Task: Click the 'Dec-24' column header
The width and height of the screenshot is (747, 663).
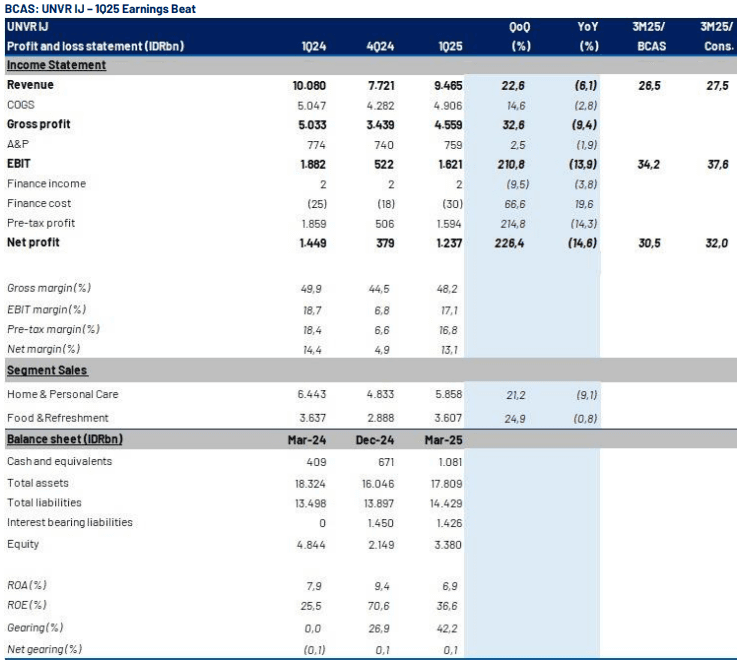Action: point(375,440)
